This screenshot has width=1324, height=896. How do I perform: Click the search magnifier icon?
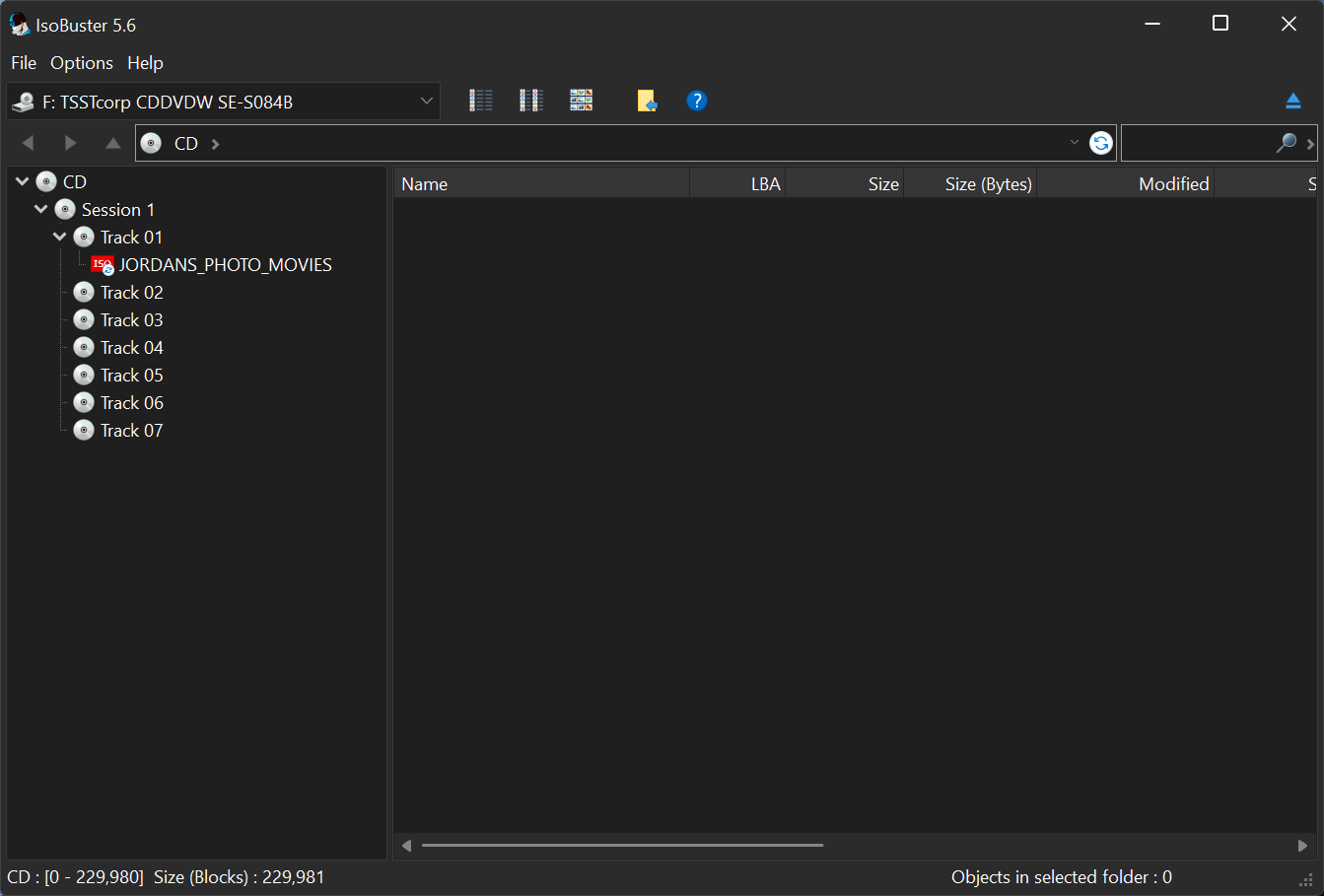1285,143
